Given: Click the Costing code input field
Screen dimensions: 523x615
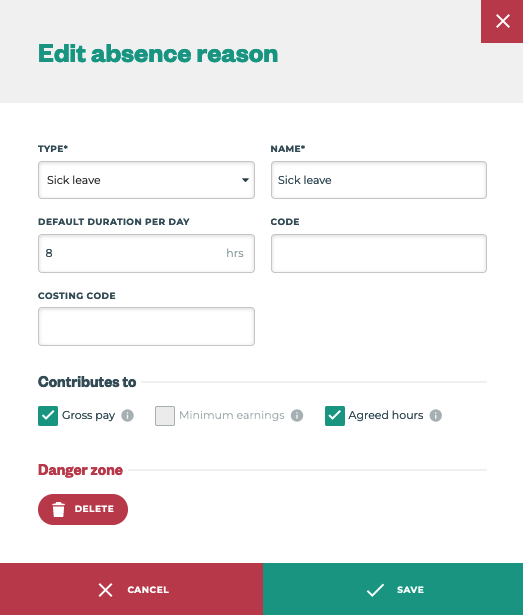Looking at the screenshot, I should [x=146, y=326].
